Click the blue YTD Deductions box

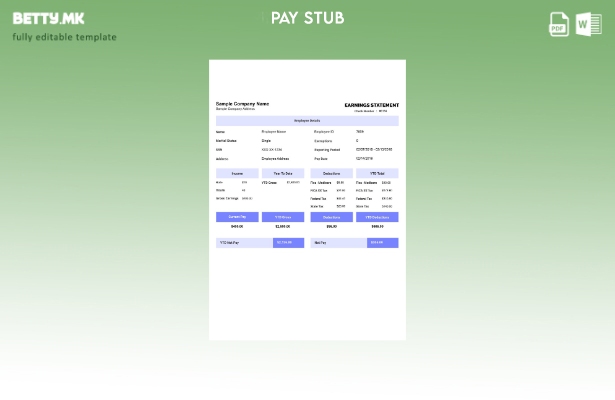tap(377, 217)
